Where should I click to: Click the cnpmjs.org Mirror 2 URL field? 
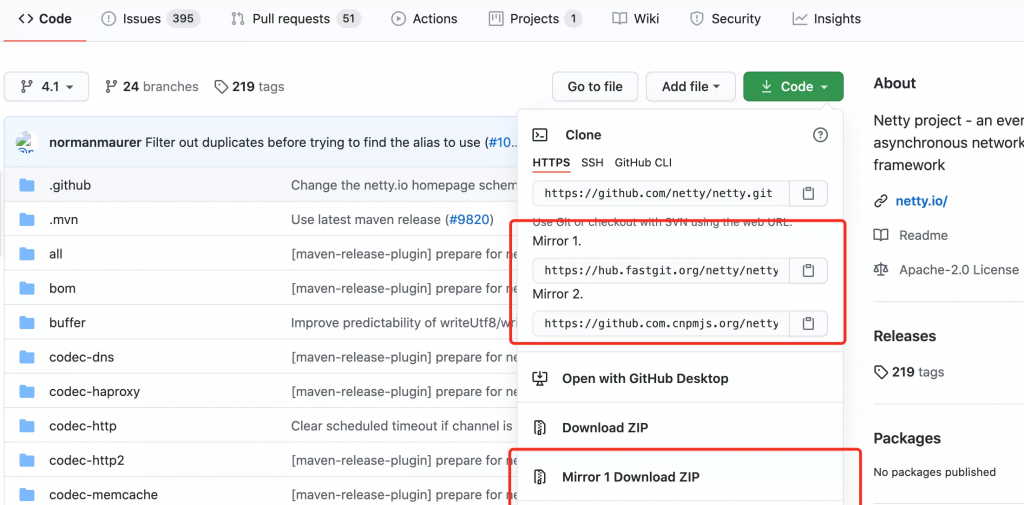pos(661,323)
